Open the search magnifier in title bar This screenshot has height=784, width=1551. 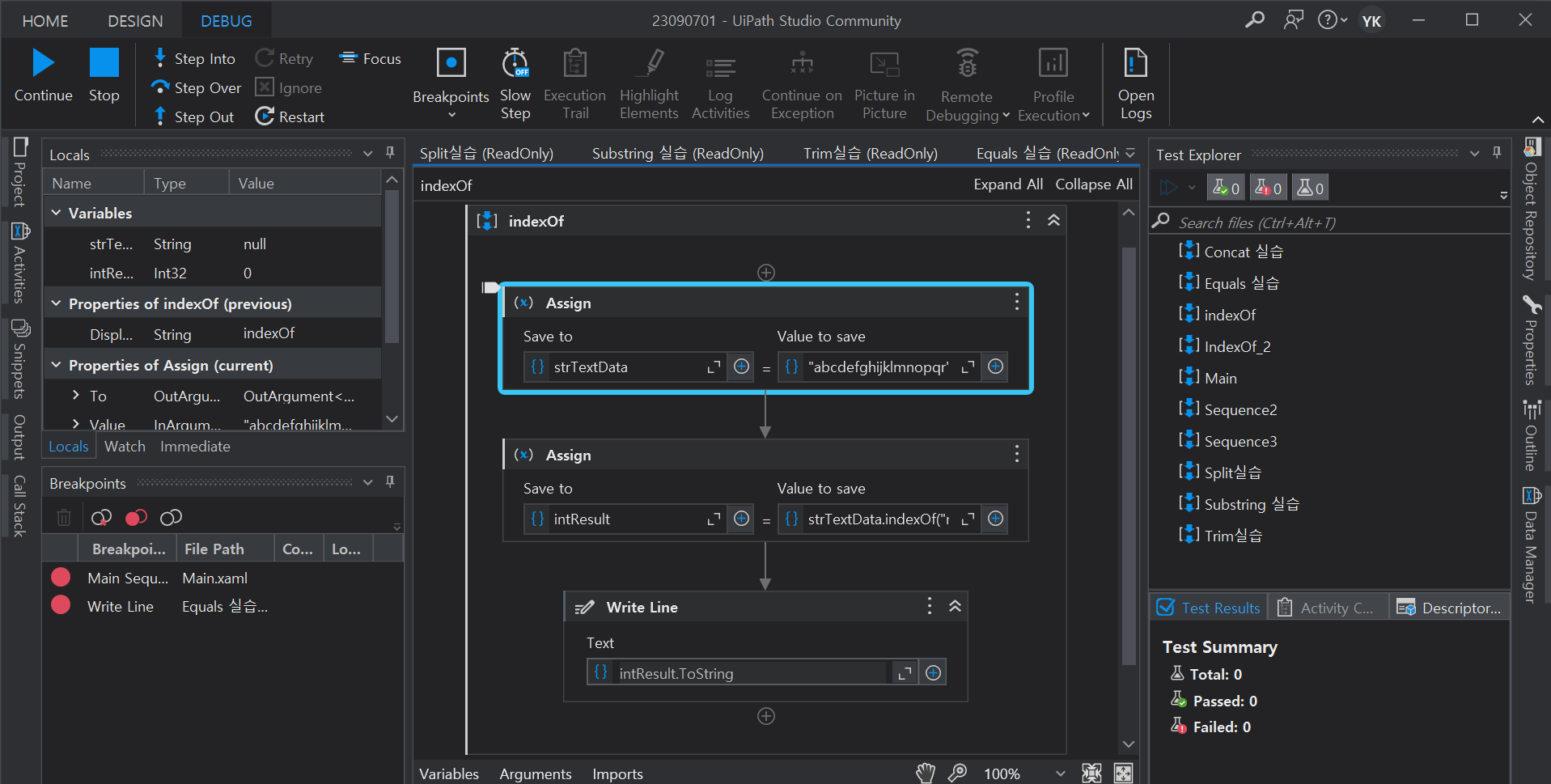1255,19
